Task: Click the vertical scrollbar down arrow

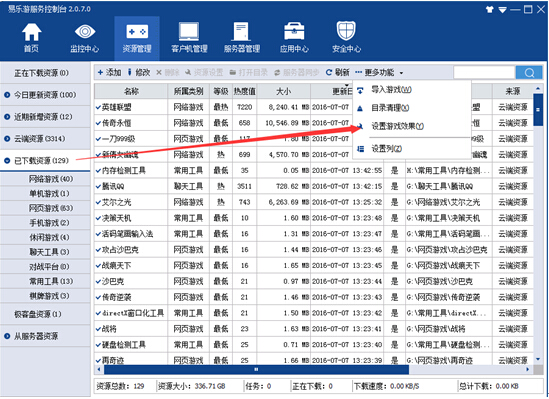Action: coord(538,359)
